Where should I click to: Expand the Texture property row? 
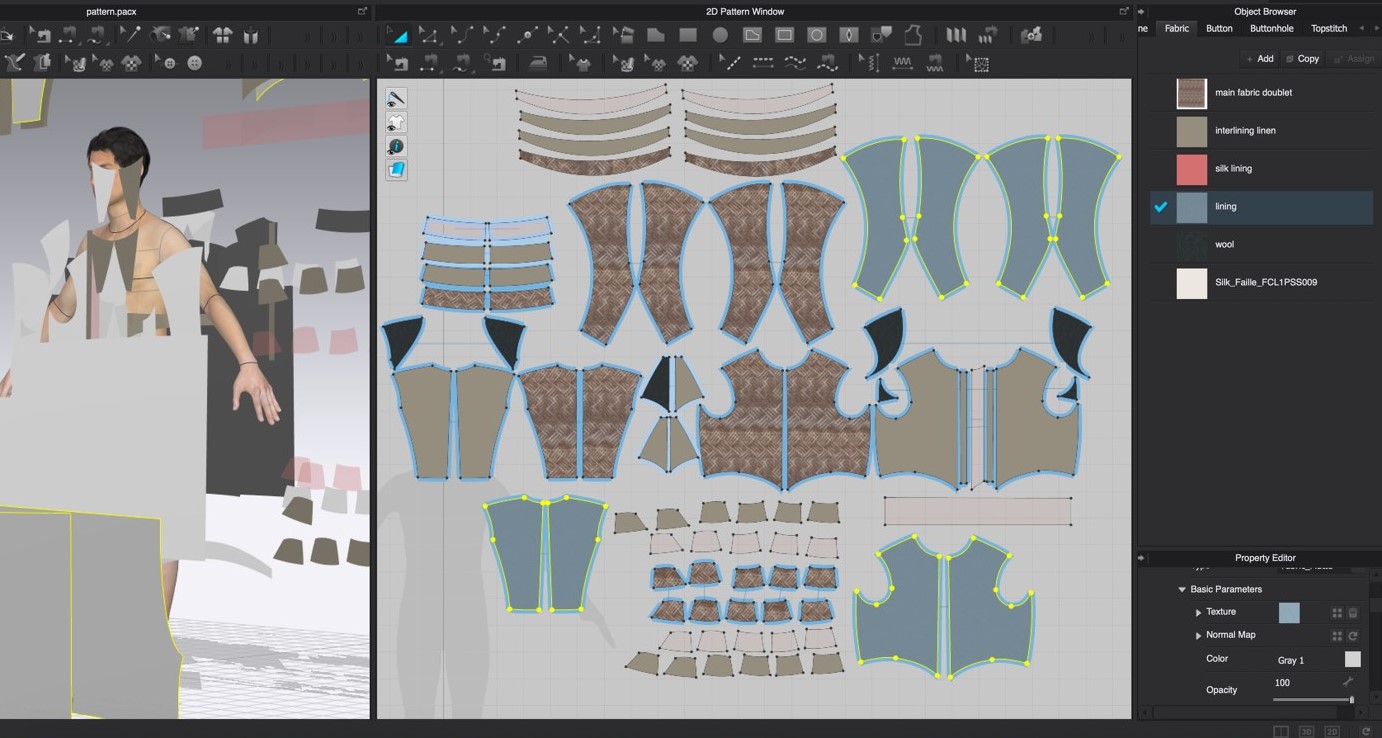1198,612
